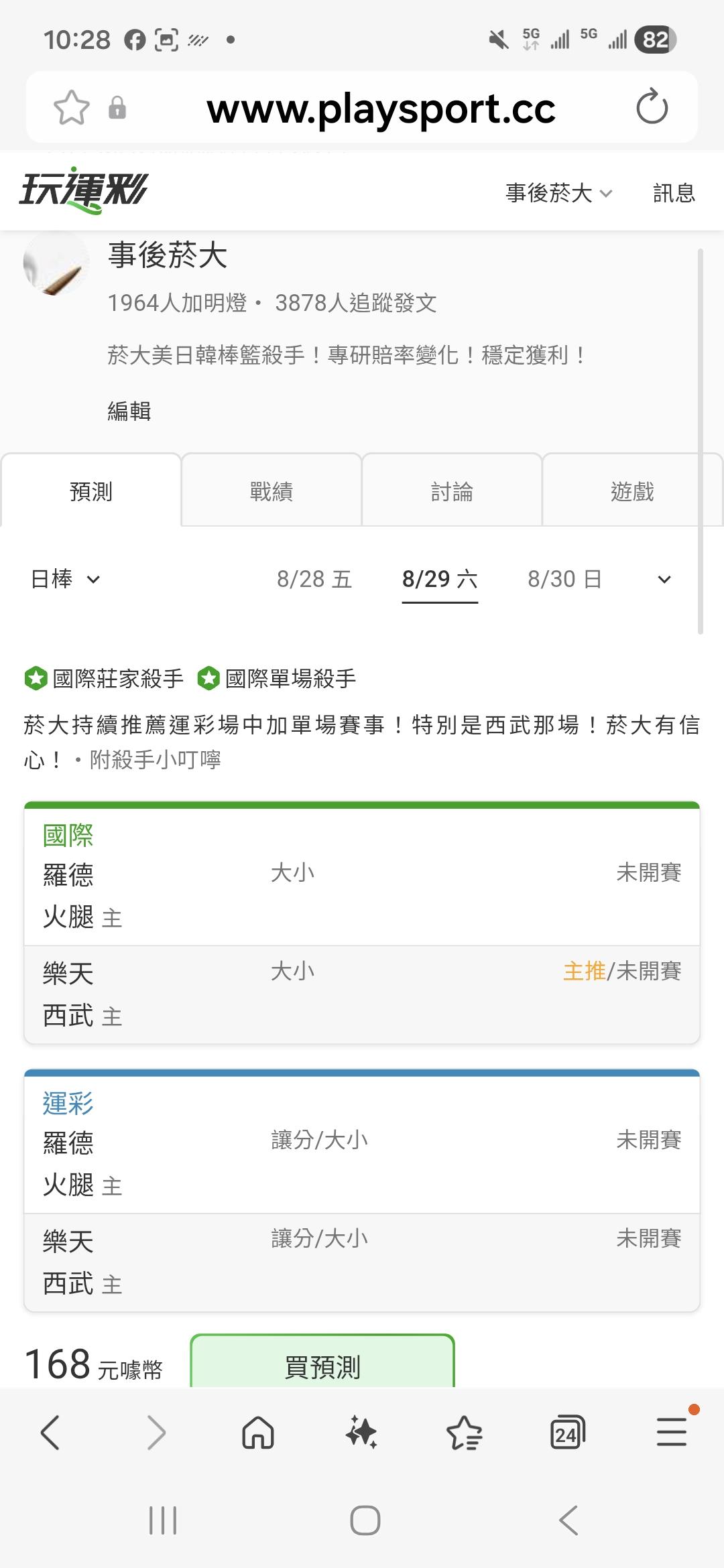Tap the AI sparkle assistant icon
This screenshot has height=1568, width=724.
(361, 1433)
